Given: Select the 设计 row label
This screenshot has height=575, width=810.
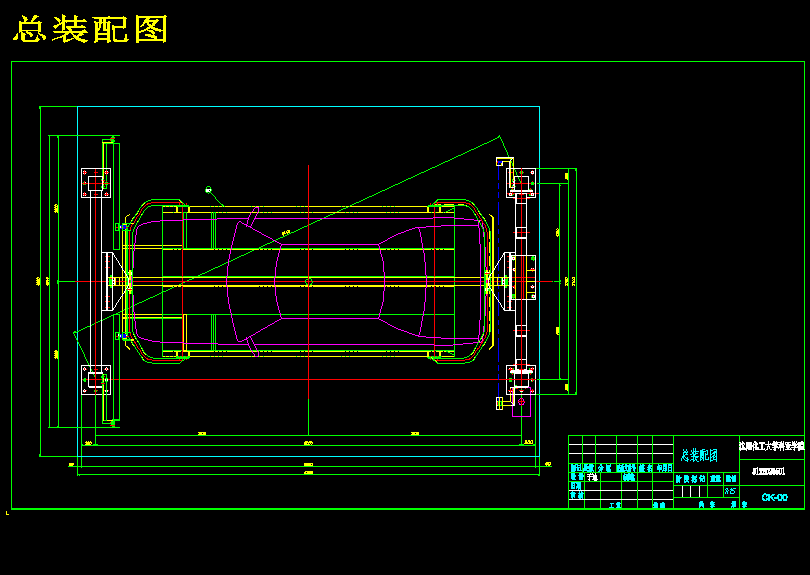Looking at the screenshot, I should [577, 477].
